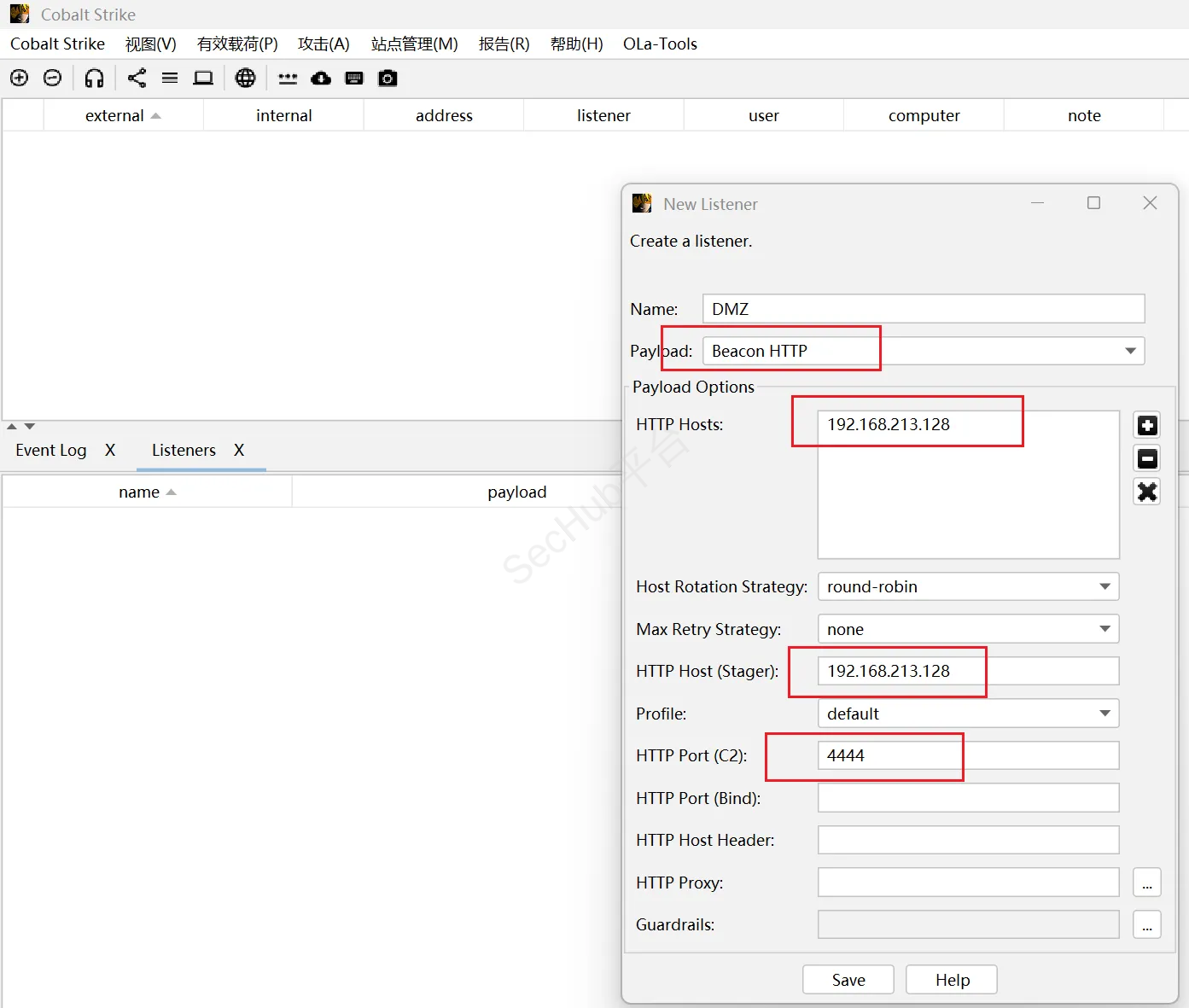Image resolution: width=1189 pixels, height=1008 pixels.
Task: Browse HTTP Proxy settings button
Action: point(1147,883)
